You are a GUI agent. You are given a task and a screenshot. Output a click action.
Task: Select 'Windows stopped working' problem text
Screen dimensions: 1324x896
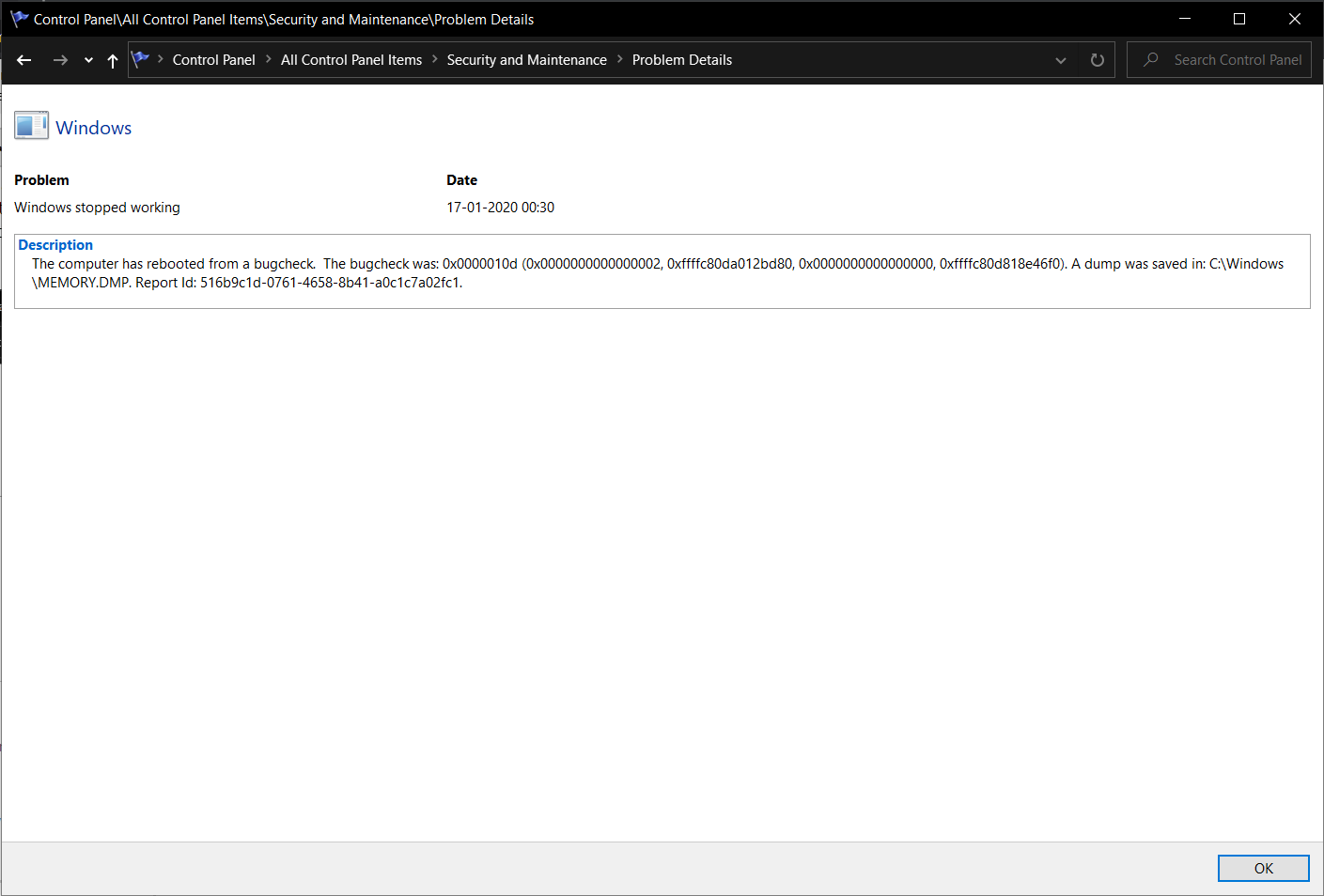click(97, 208)
